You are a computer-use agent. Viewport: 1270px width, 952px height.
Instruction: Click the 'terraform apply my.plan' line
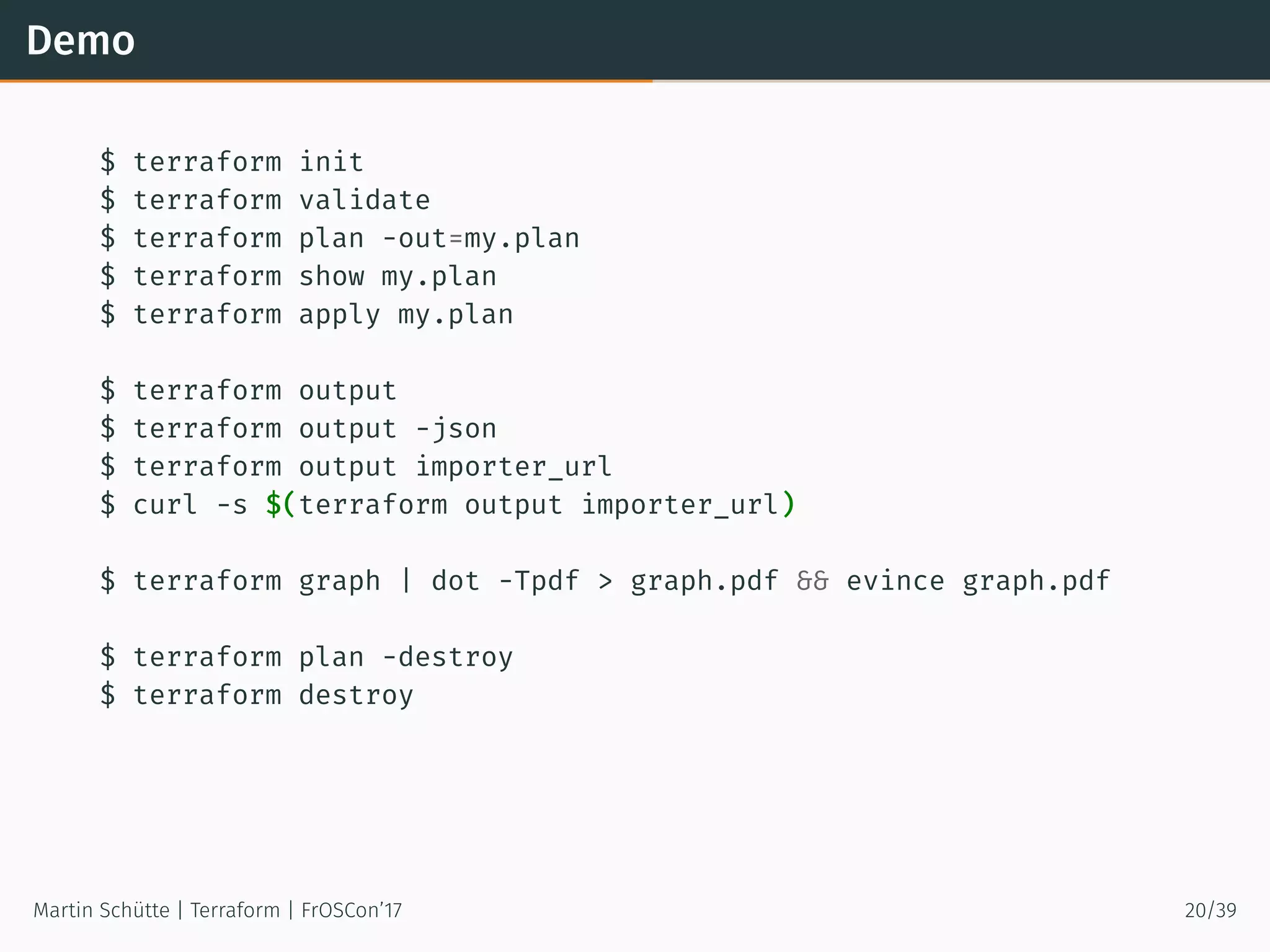click(307, 315)
